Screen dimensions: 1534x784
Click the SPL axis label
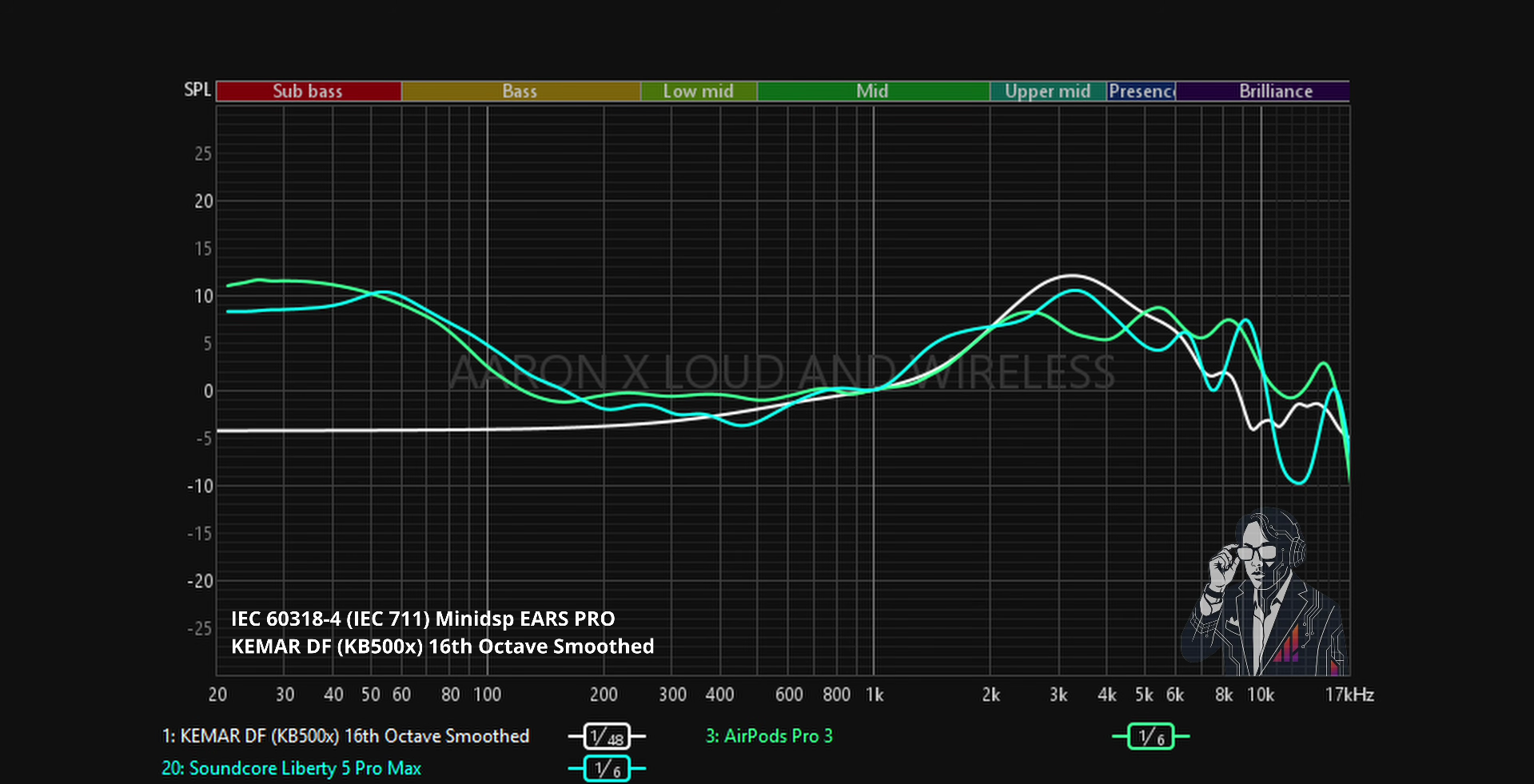[x=197, y=90]
